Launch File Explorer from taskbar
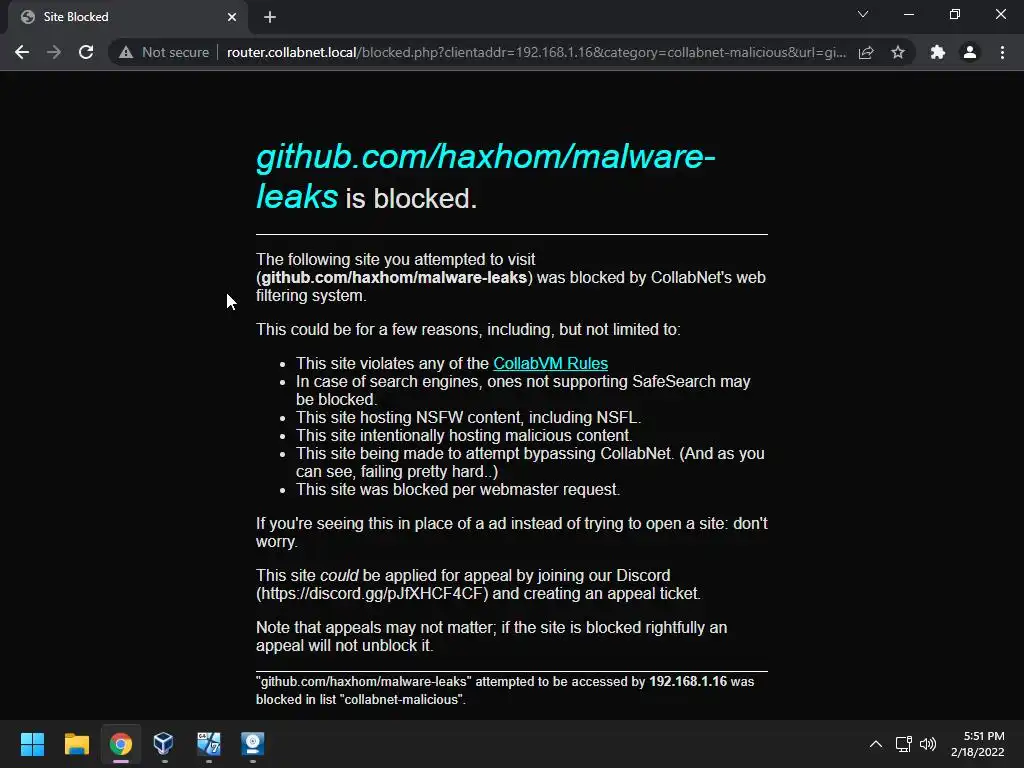The image size is (1024, 768). tap(76, 744)
